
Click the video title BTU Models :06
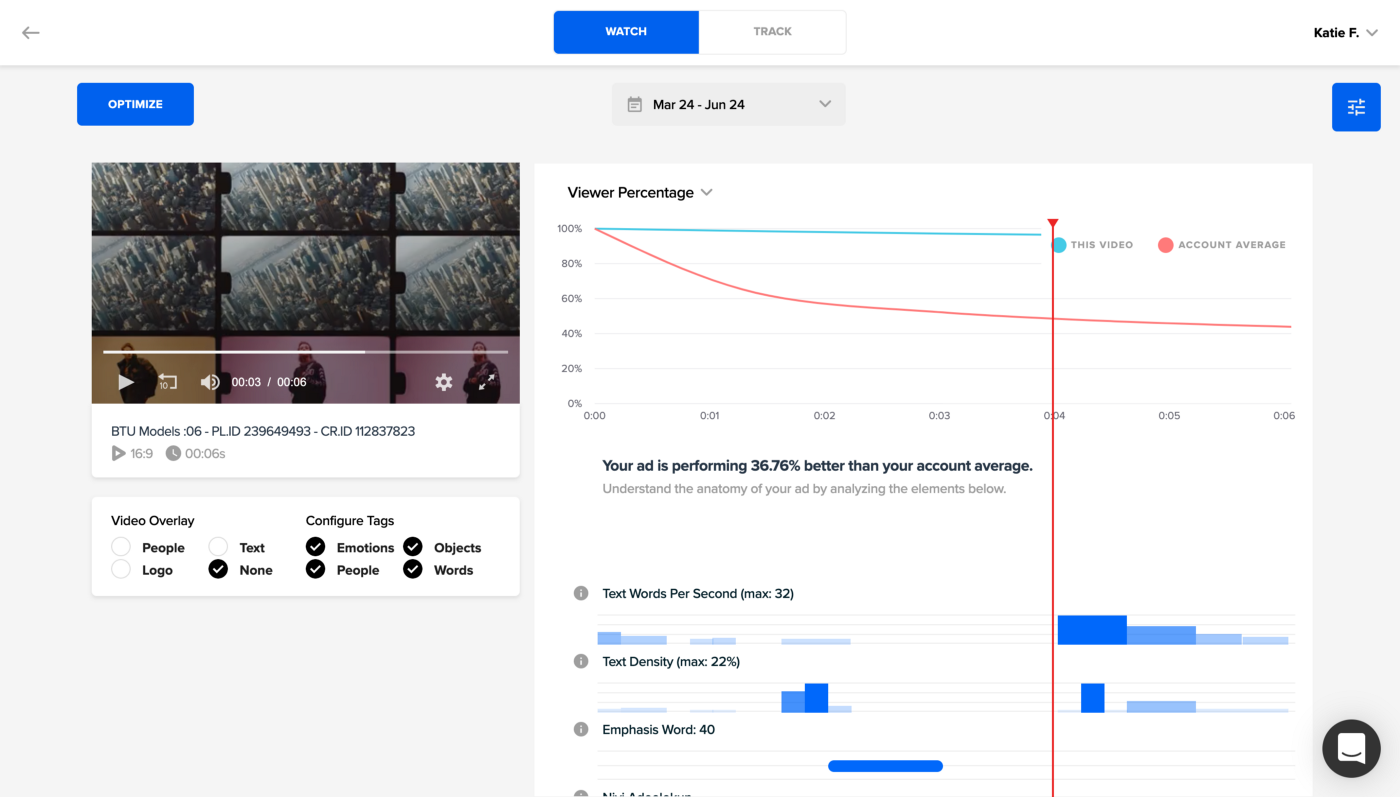click(263, 431)
